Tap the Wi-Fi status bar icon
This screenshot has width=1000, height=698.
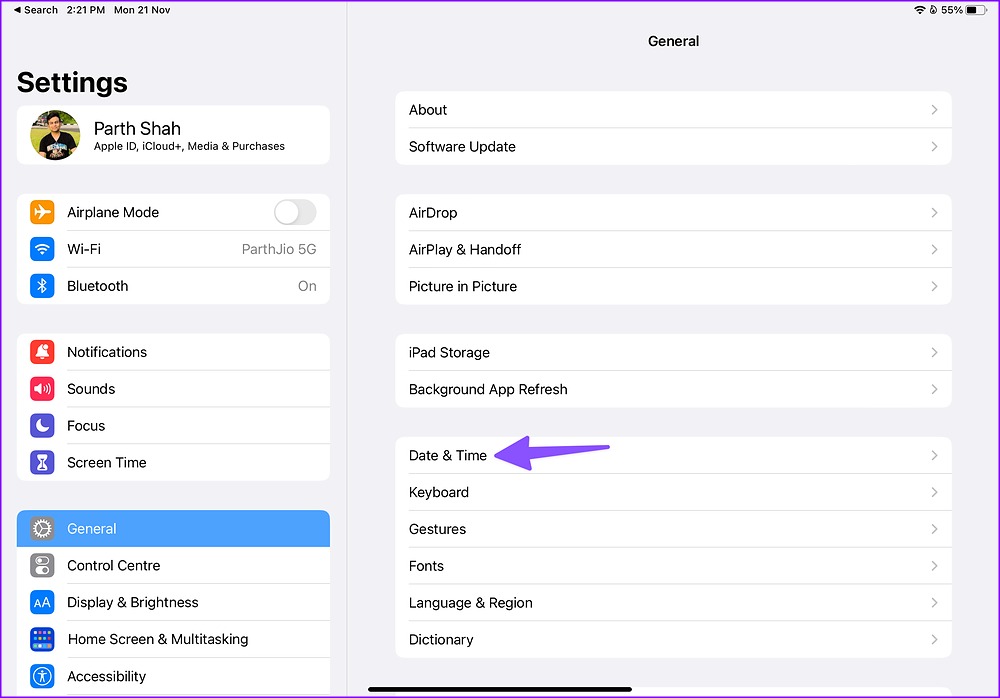920,10
